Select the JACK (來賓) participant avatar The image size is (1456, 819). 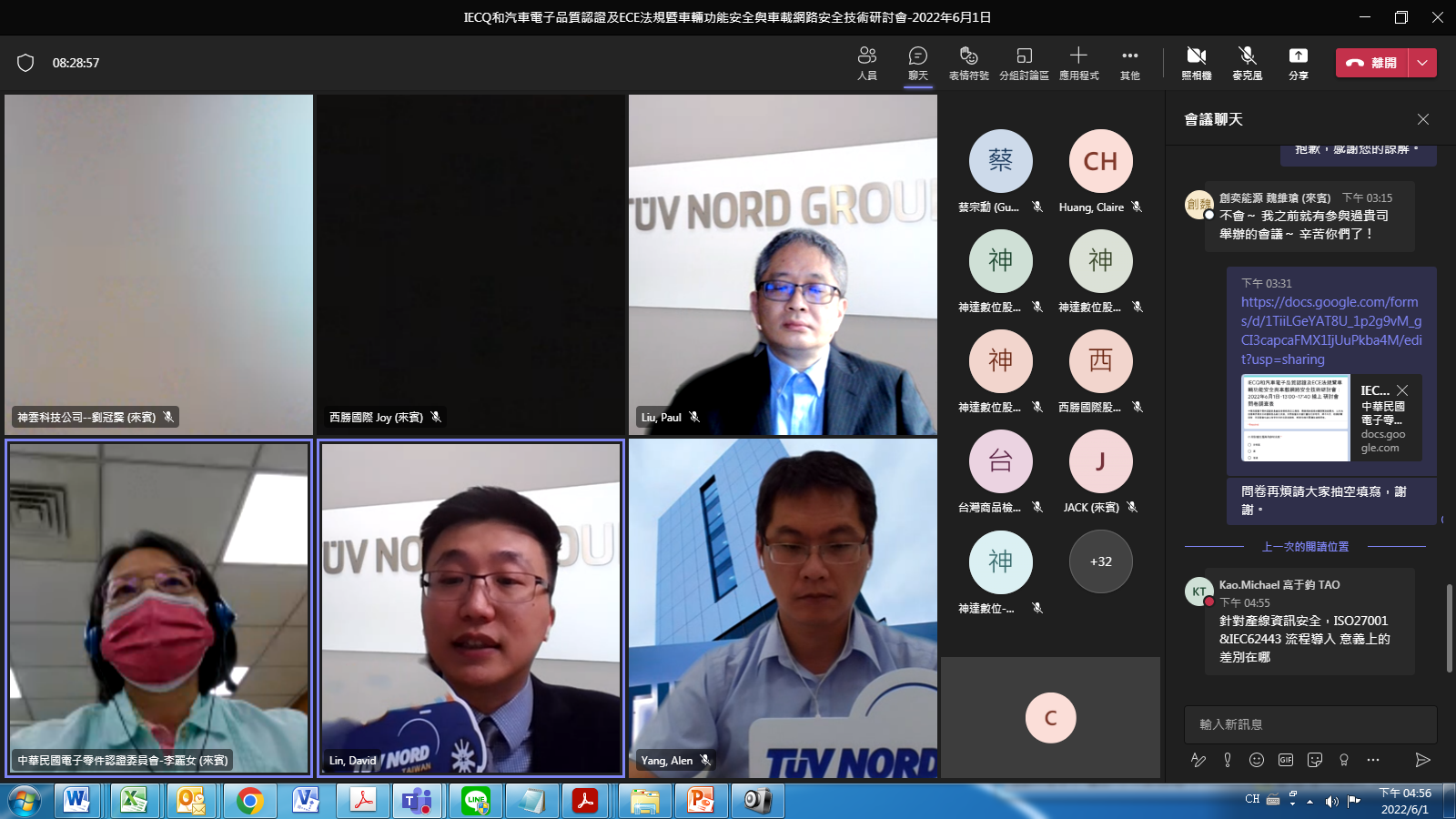pos(1101,461)
